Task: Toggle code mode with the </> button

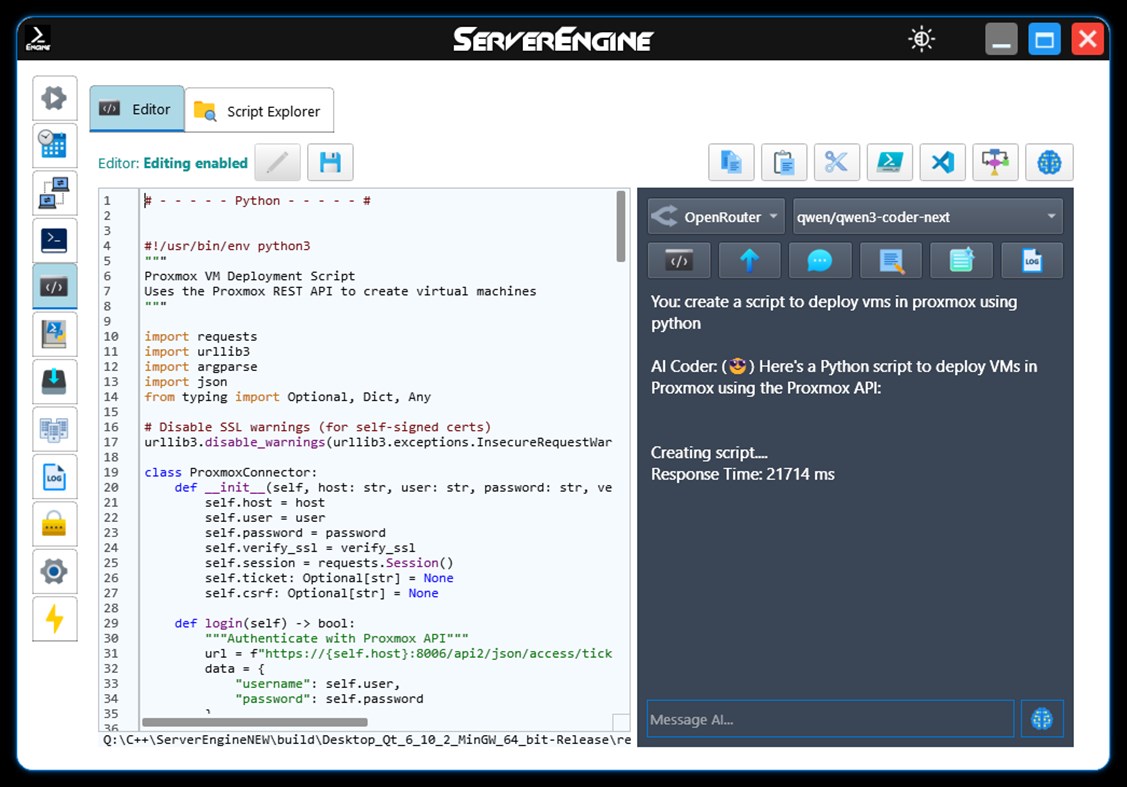Action: 679,260
